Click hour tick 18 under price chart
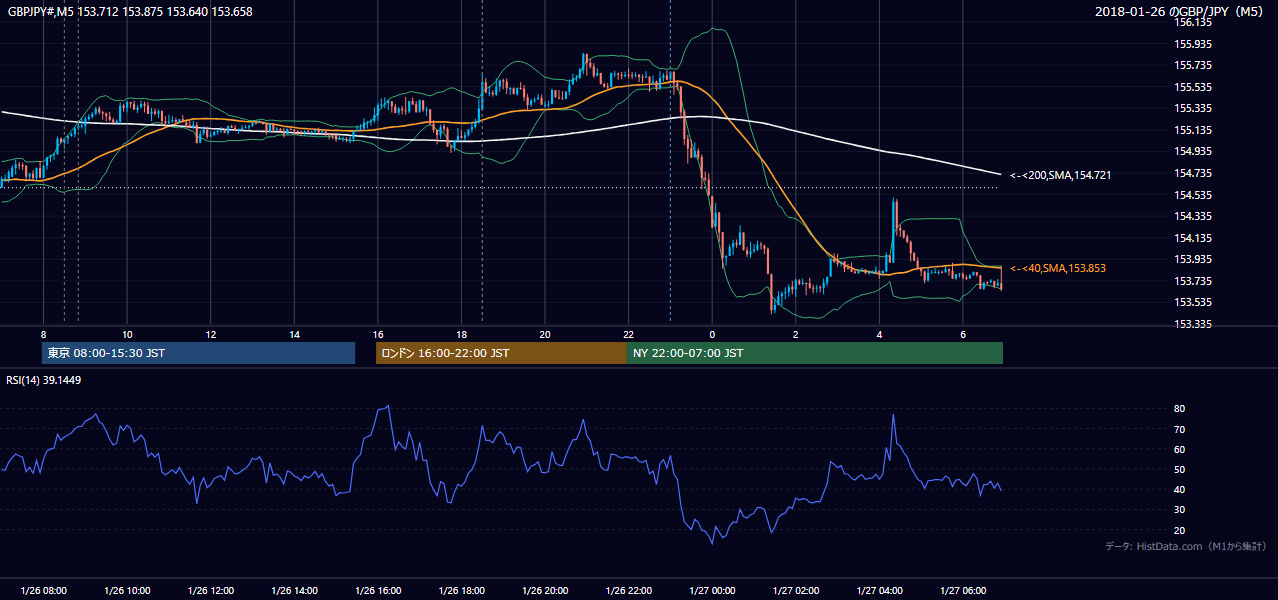1278x600 pixels. 461,334
